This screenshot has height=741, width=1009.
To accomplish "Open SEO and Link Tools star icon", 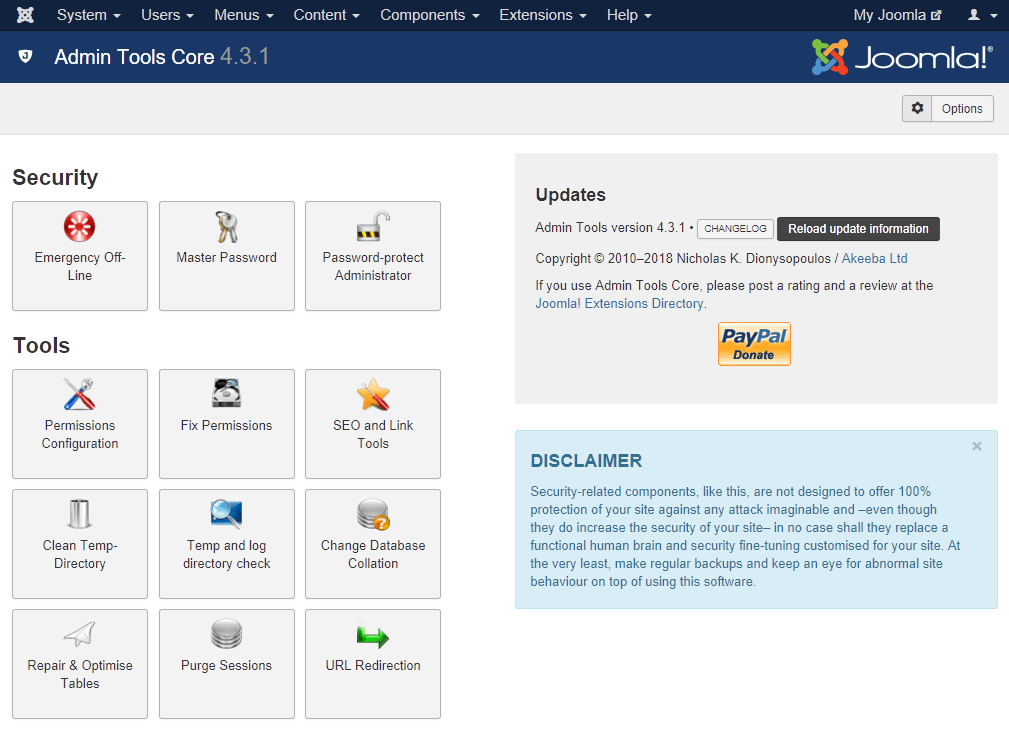I will click(373, 394).
